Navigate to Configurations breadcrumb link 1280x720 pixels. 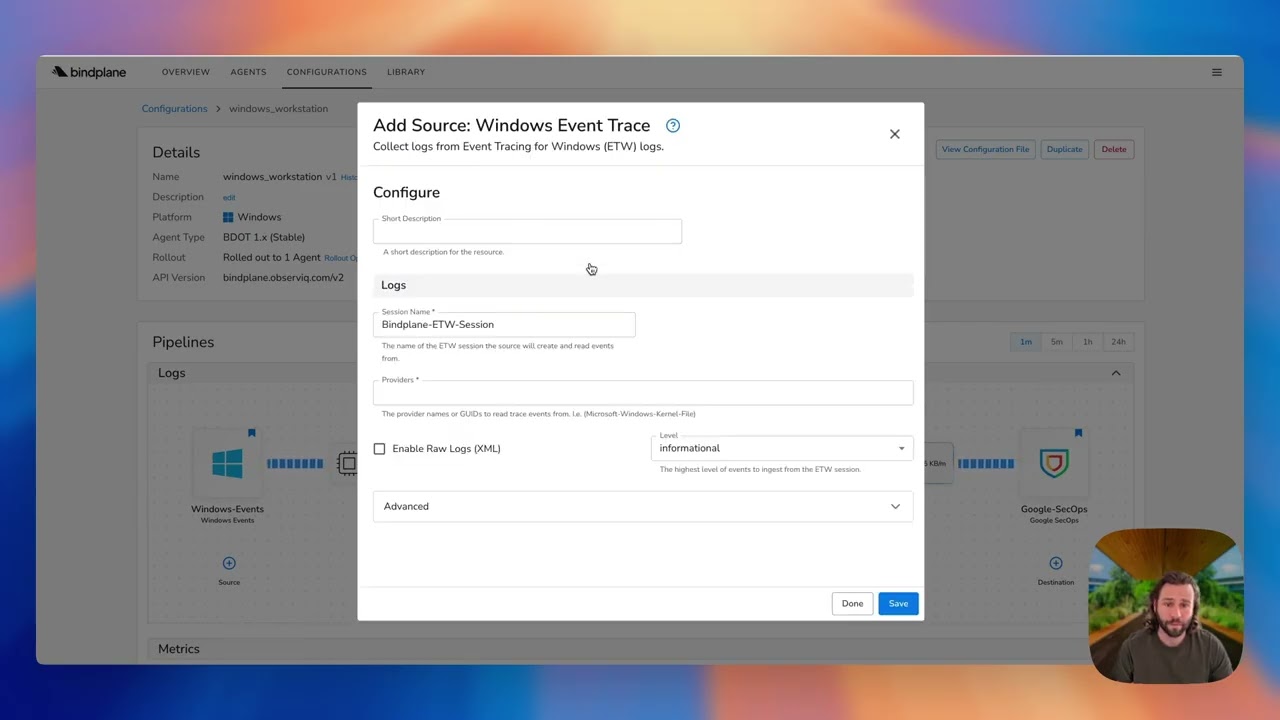point(174,108)
